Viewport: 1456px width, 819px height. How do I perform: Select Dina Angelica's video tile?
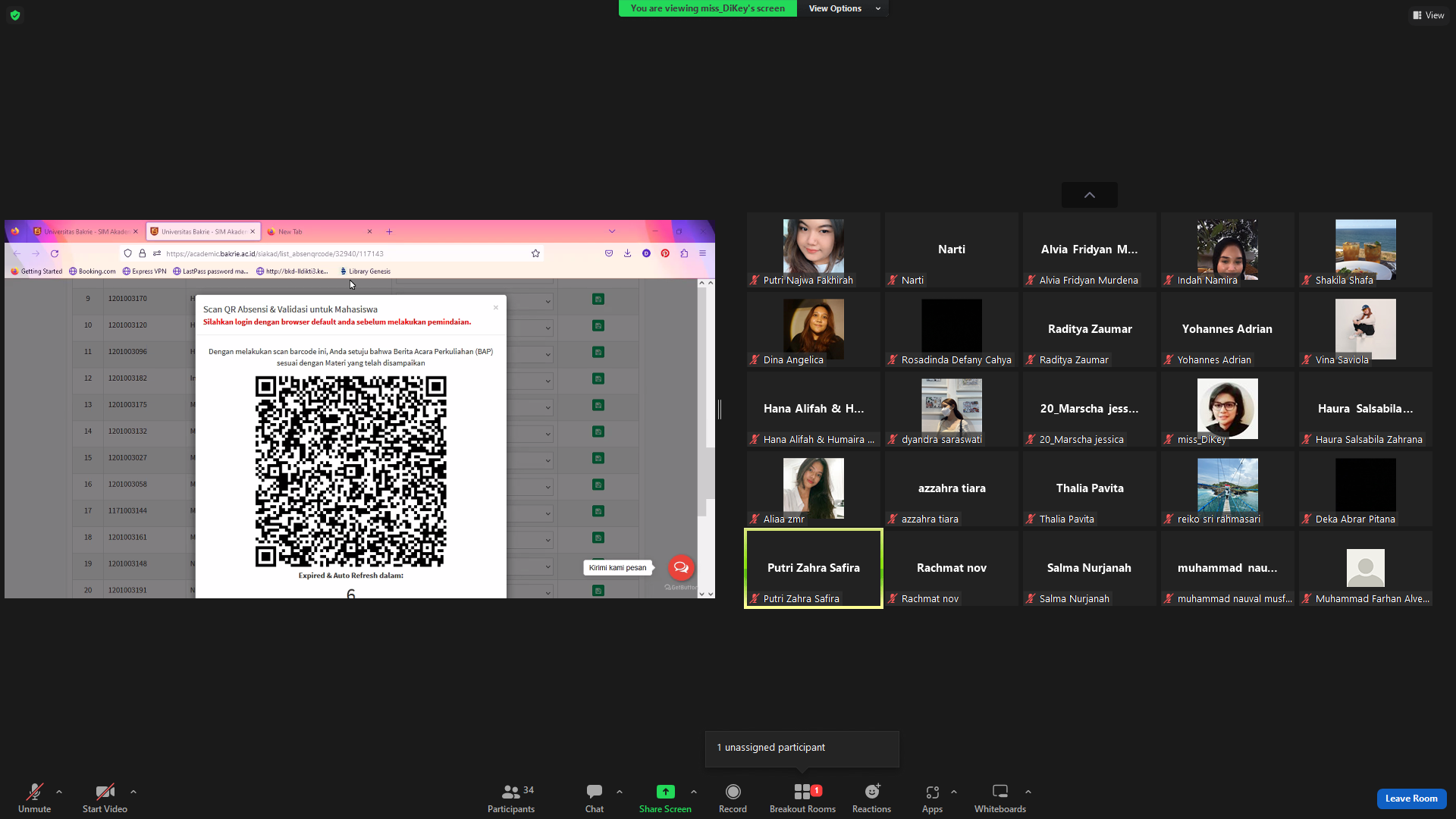[813, 330]
